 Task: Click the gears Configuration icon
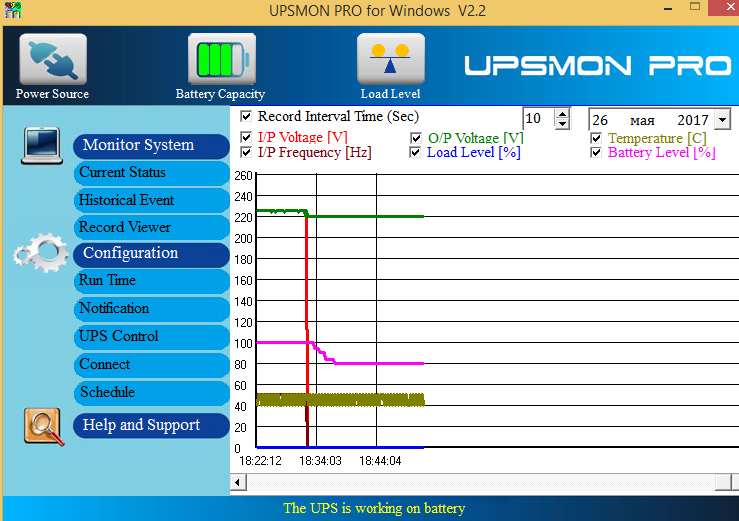(x=41, y=252)
